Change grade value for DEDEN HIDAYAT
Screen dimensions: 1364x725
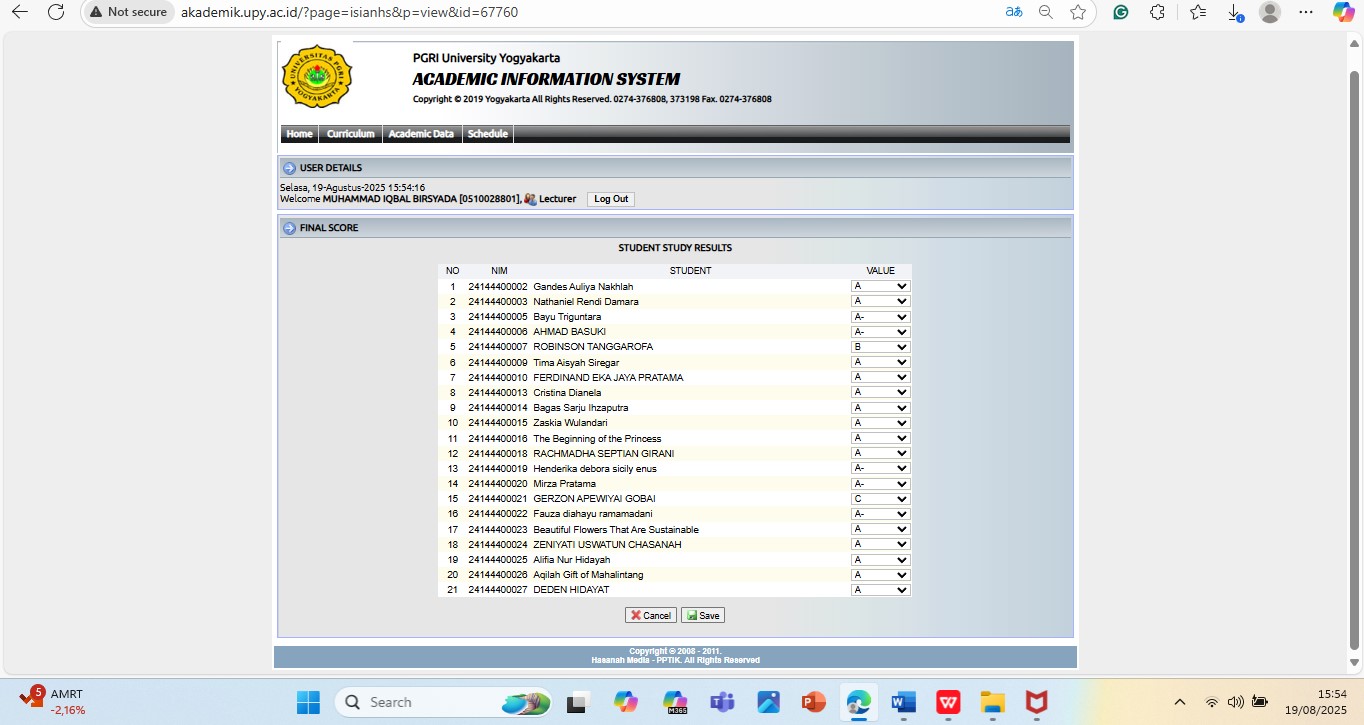point(880,590)
